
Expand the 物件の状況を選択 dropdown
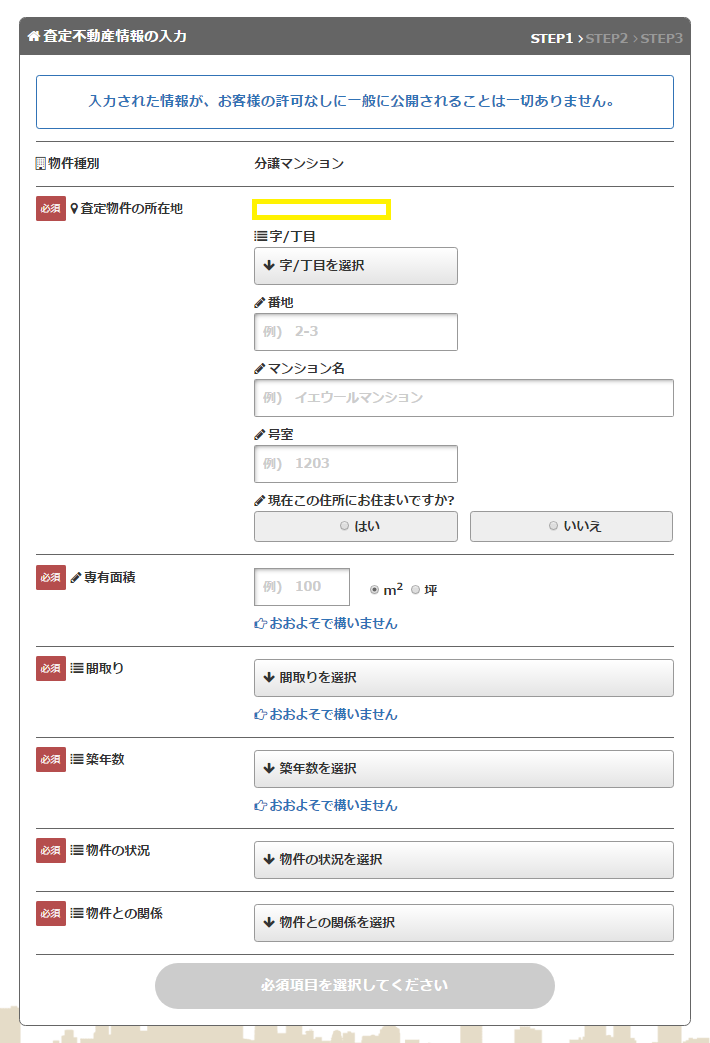(463, 860)
